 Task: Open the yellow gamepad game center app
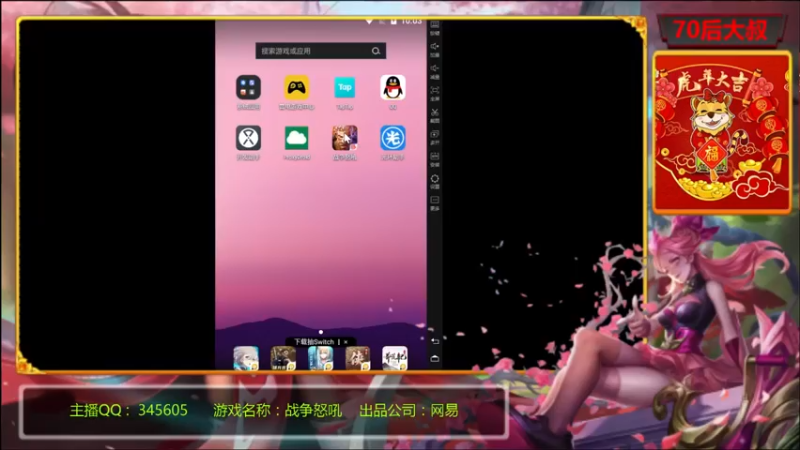pyautogui.click(x=296, y=87)
